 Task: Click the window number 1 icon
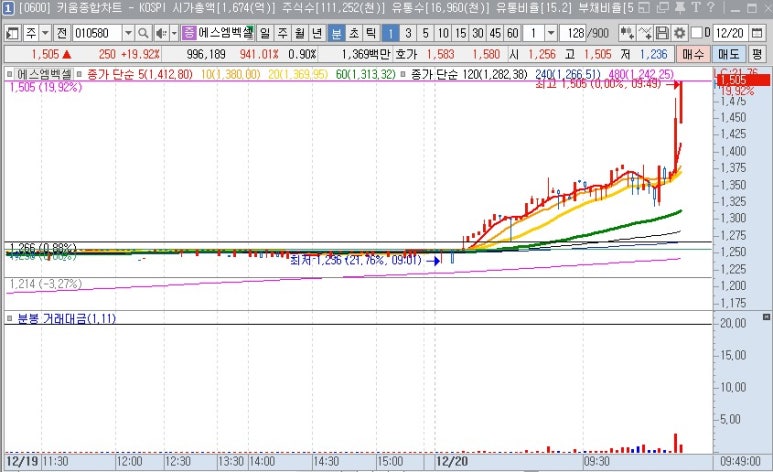point(8,8)
